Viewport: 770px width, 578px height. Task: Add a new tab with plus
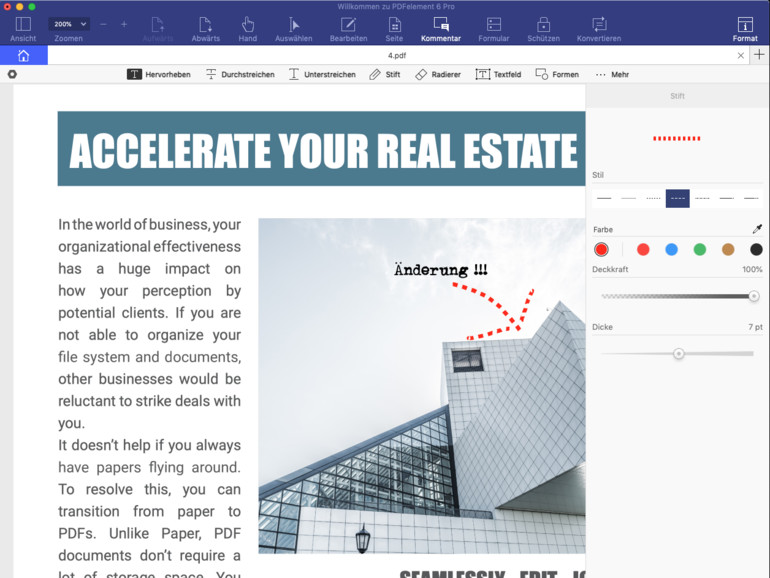759,55
